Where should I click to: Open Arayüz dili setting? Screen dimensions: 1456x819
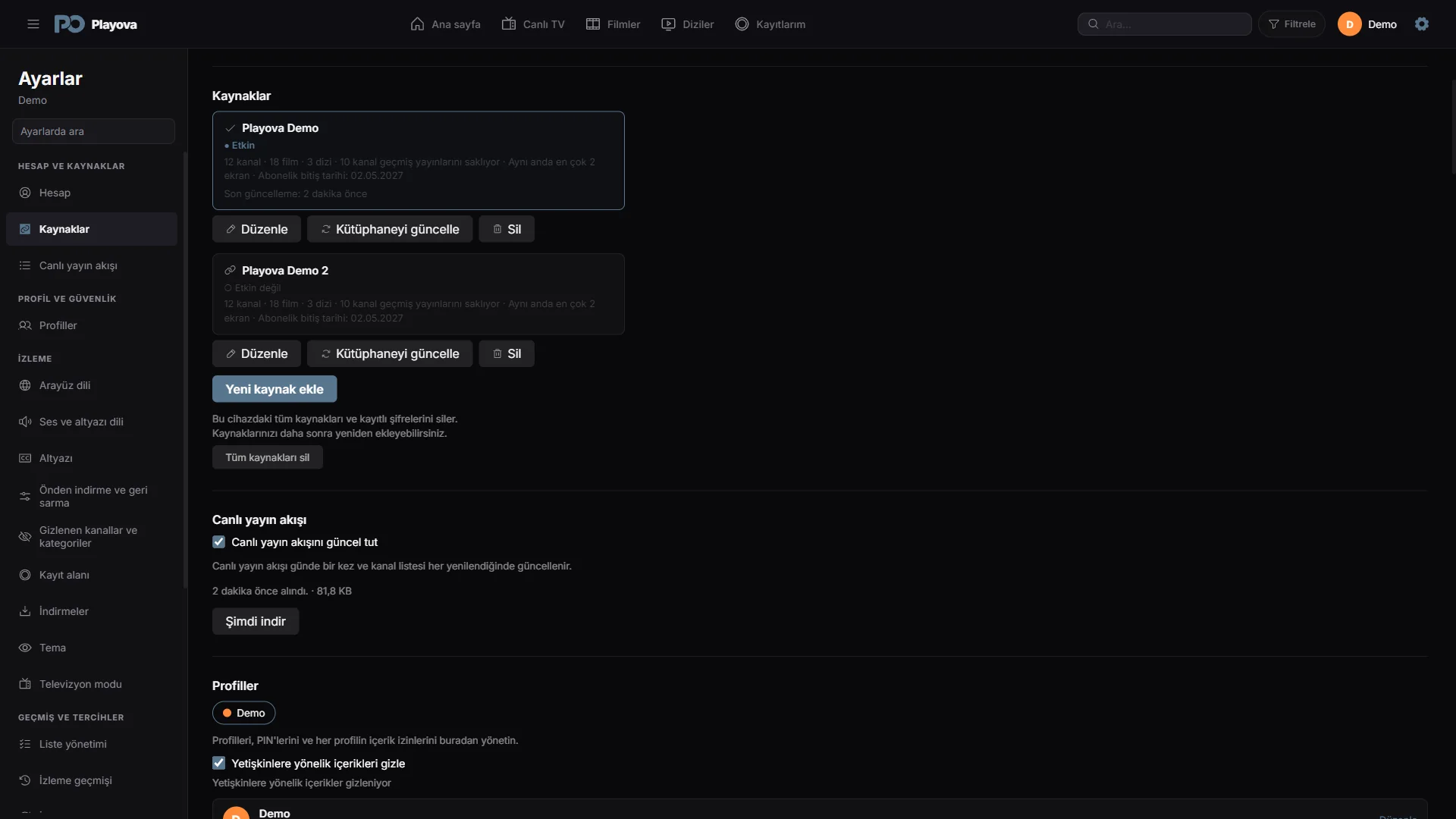pos(92,385)
